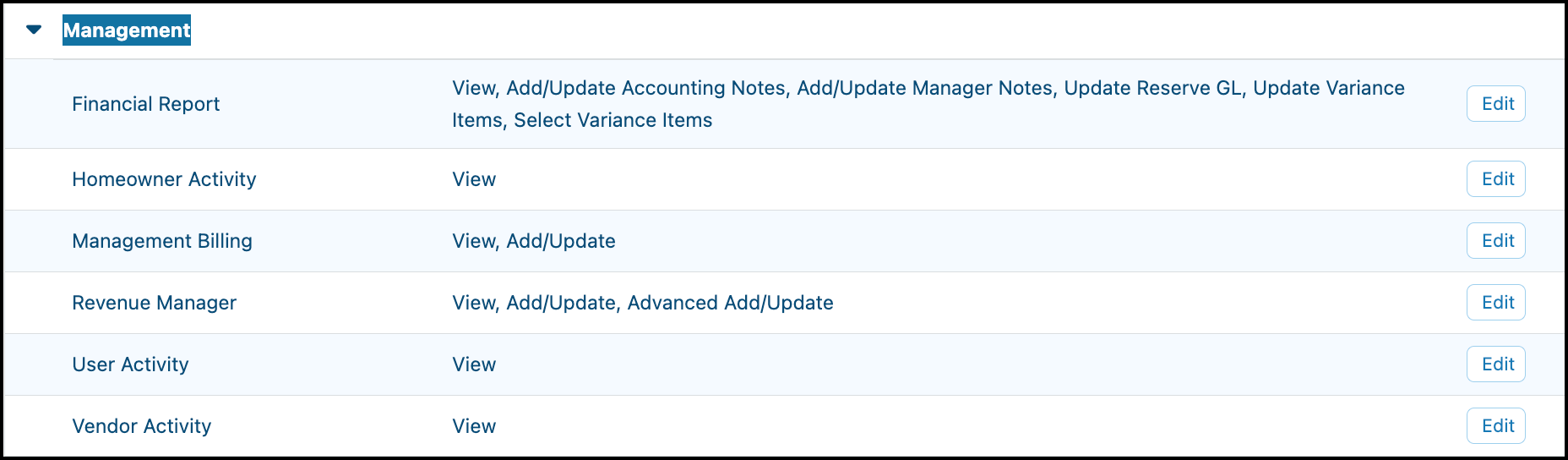1568x460 pixels.
Task: Click Revenue Manager's Advanced Add/Update text
Action: (730, 303)
